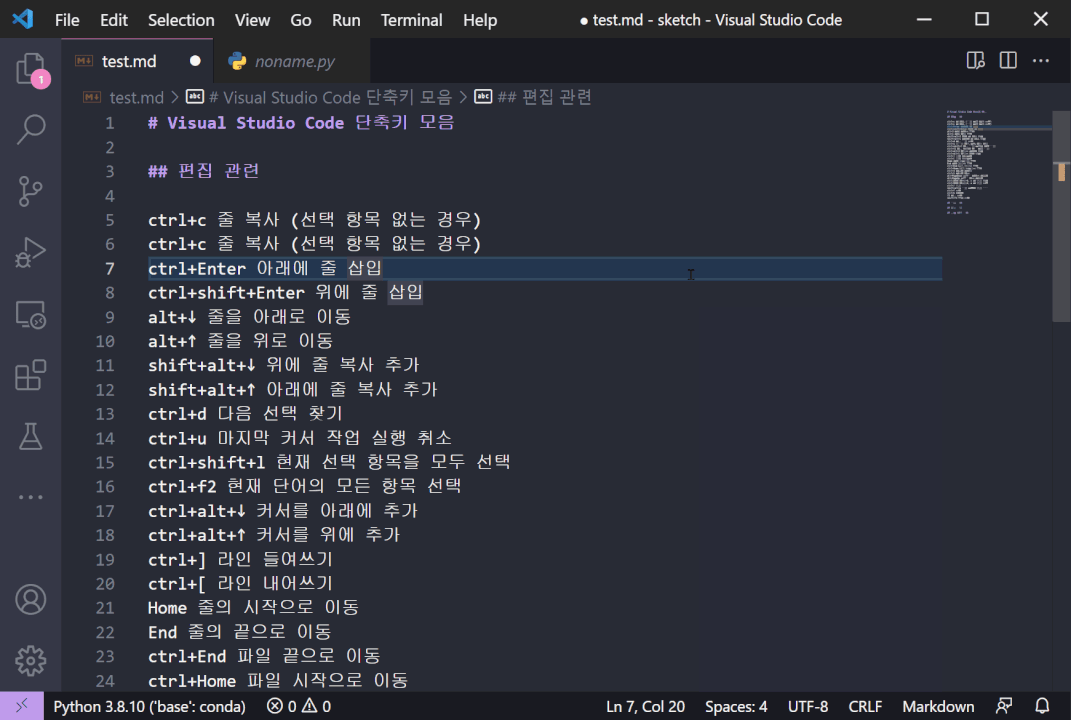Switch to the noname.py tab

click(x=292, y=61)
